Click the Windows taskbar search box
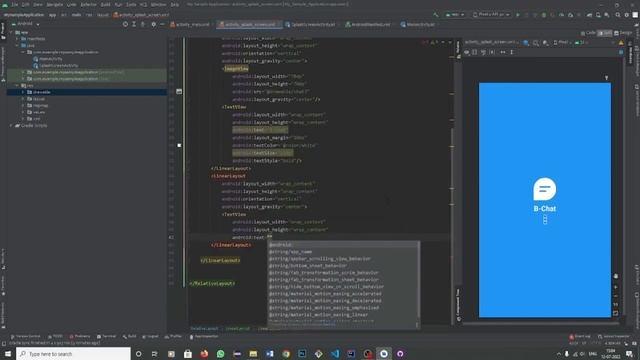The width and height of the screenshot is (640, 360). pyautogui.click(x=73, y=353)
